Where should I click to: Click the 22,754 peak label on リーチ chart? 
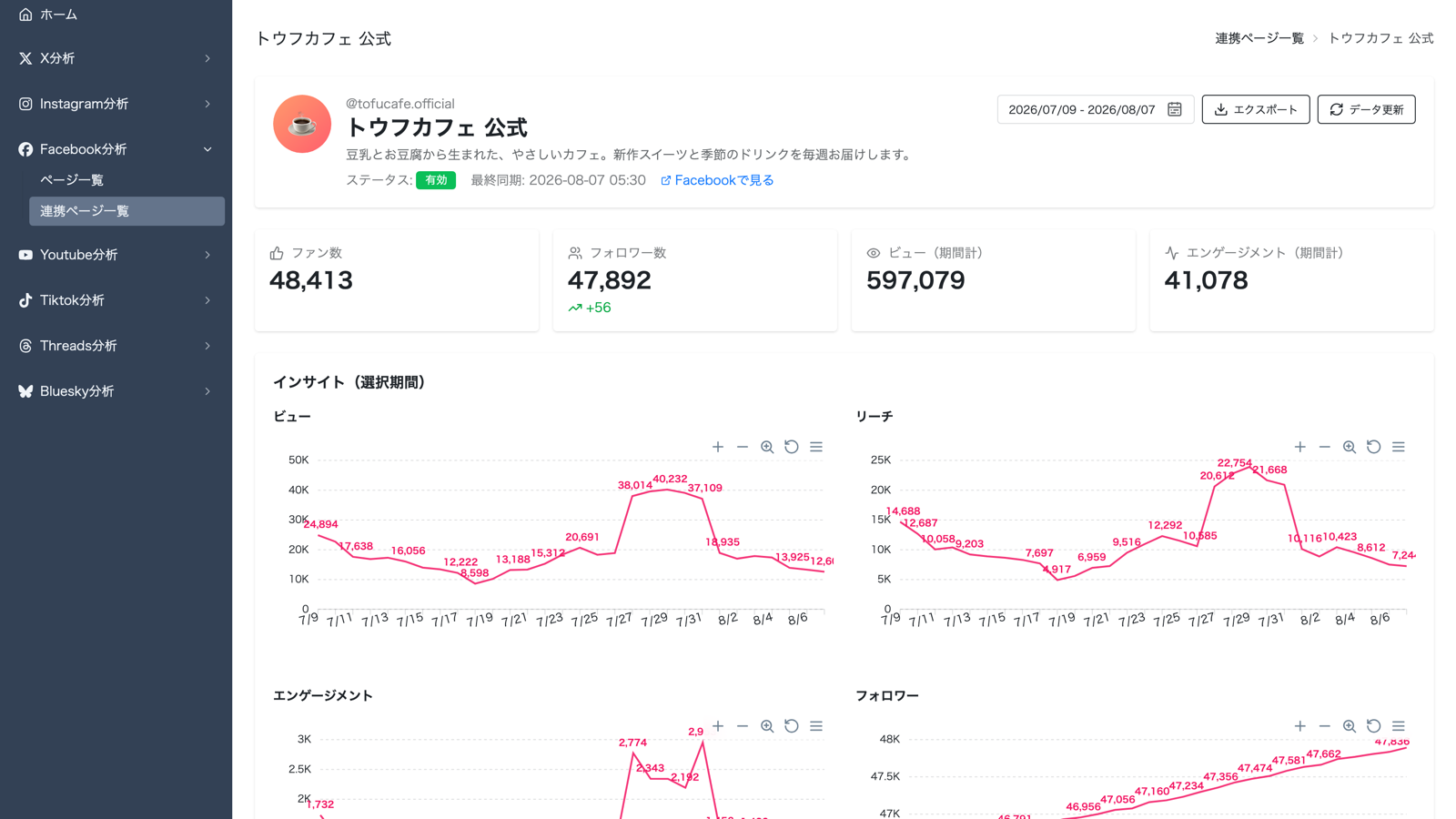coord(1234,463)
